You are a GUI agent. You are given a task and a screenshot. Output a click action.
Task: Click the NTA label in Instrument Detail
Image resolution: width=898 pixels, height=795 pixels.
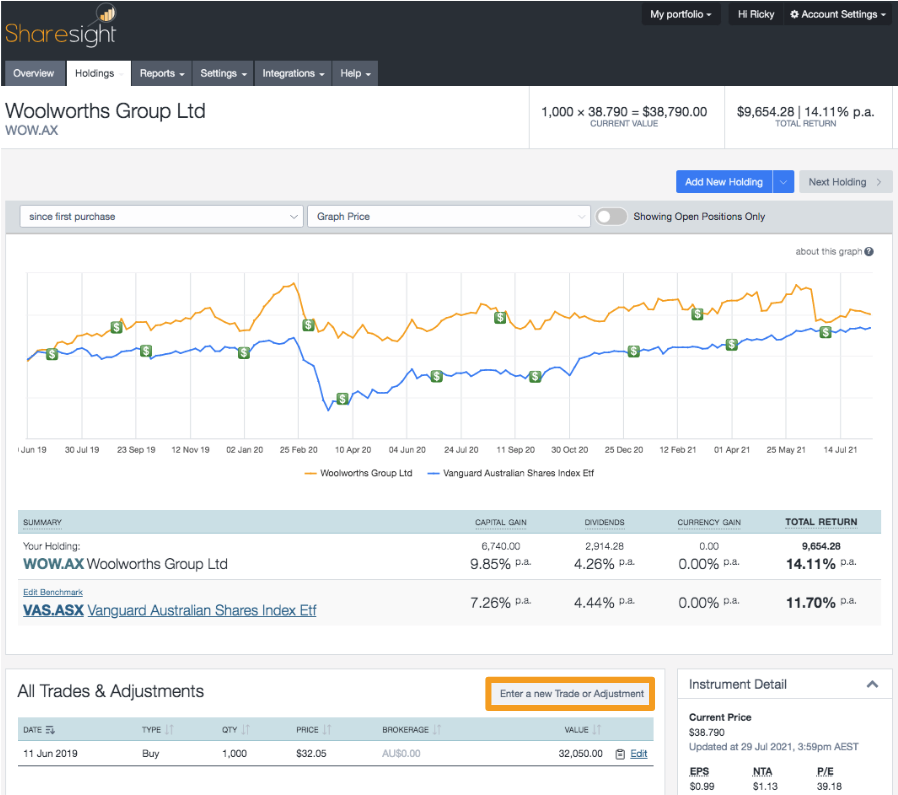coord(762,772)
